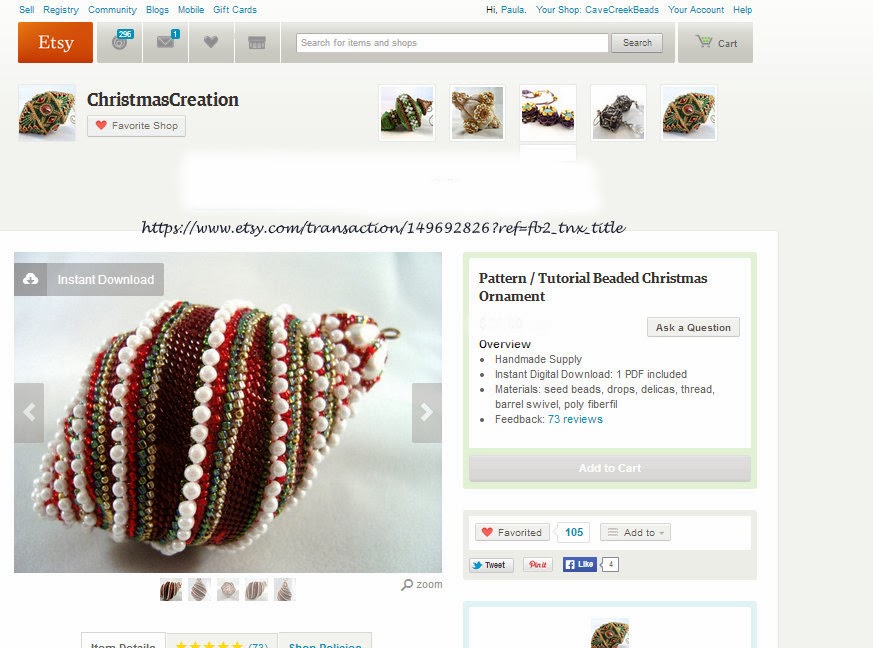Image resolution: width=873 pixels, height=648 pixels.
Task: Open the shopping Cart
Action: [715, 42]
